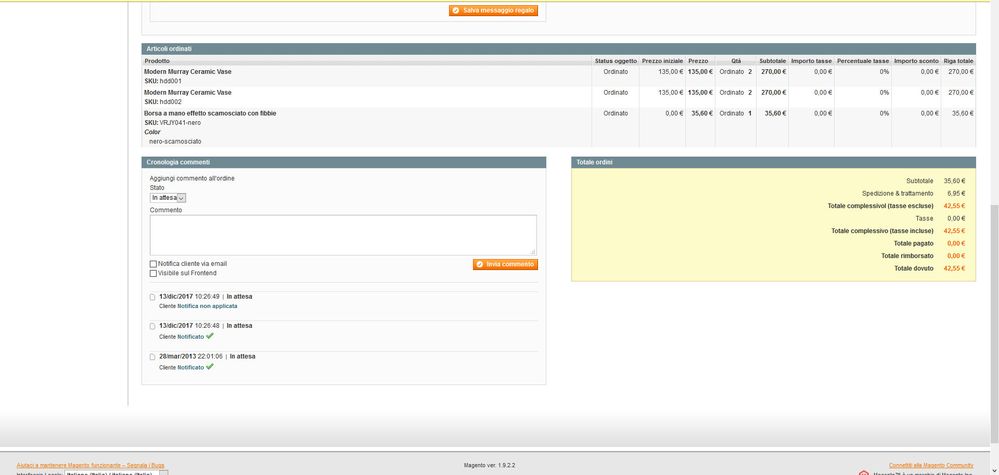Click the Salva messaggio regalo button
Viewport: 999px width, 475px height.
[x=493, y=10]
